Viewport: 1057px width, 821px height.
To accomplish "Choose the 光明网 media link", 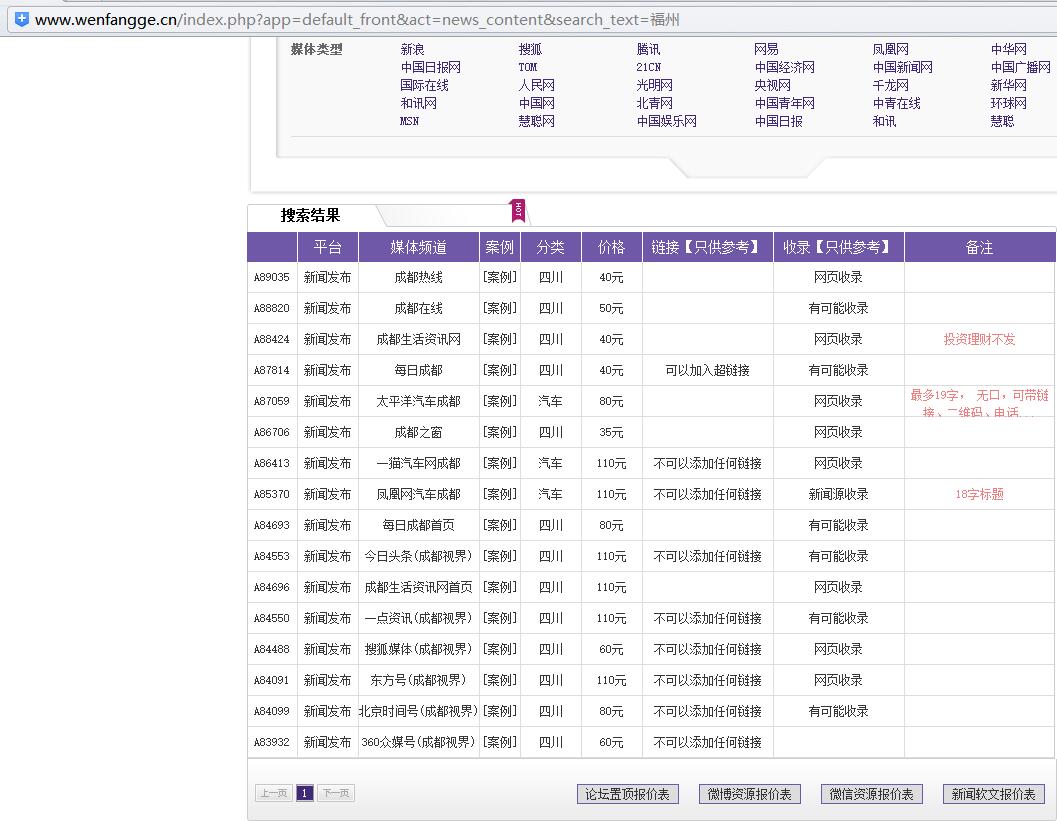I will 655,86.
